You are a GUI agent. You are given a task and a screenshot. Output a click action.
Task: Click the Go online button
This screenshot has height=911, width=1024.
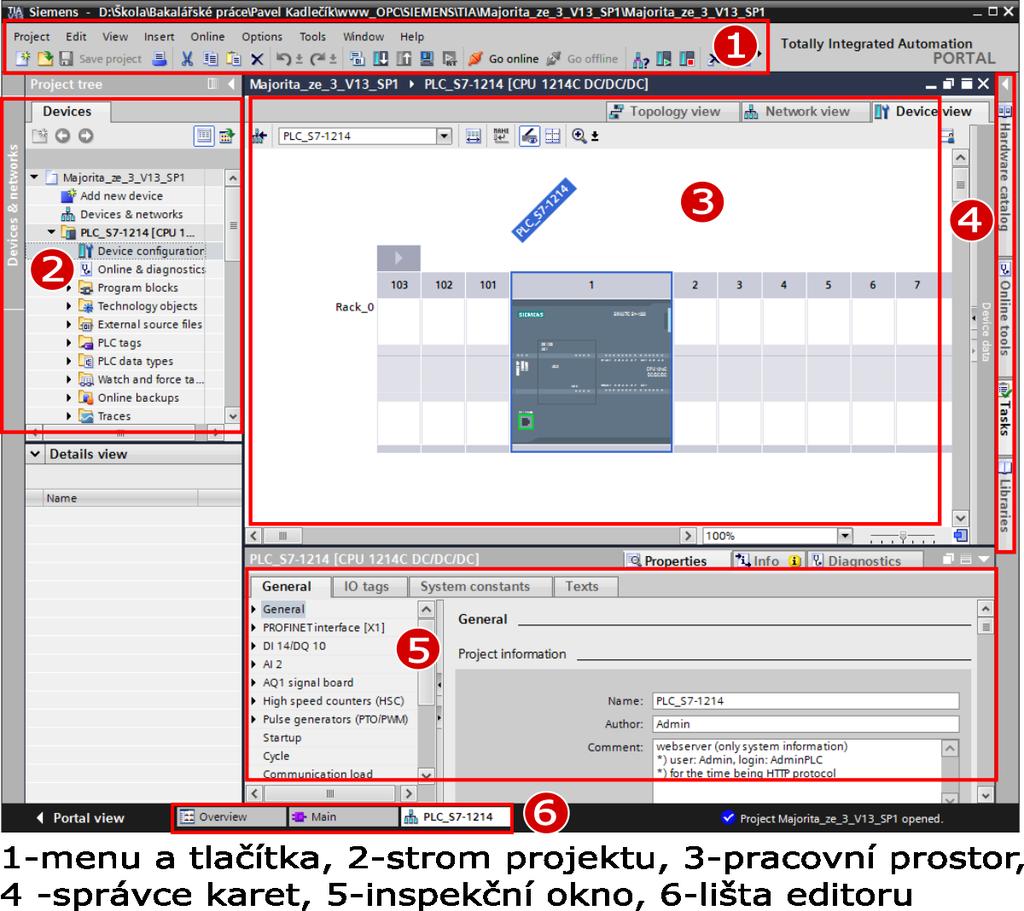click(504, 59)
